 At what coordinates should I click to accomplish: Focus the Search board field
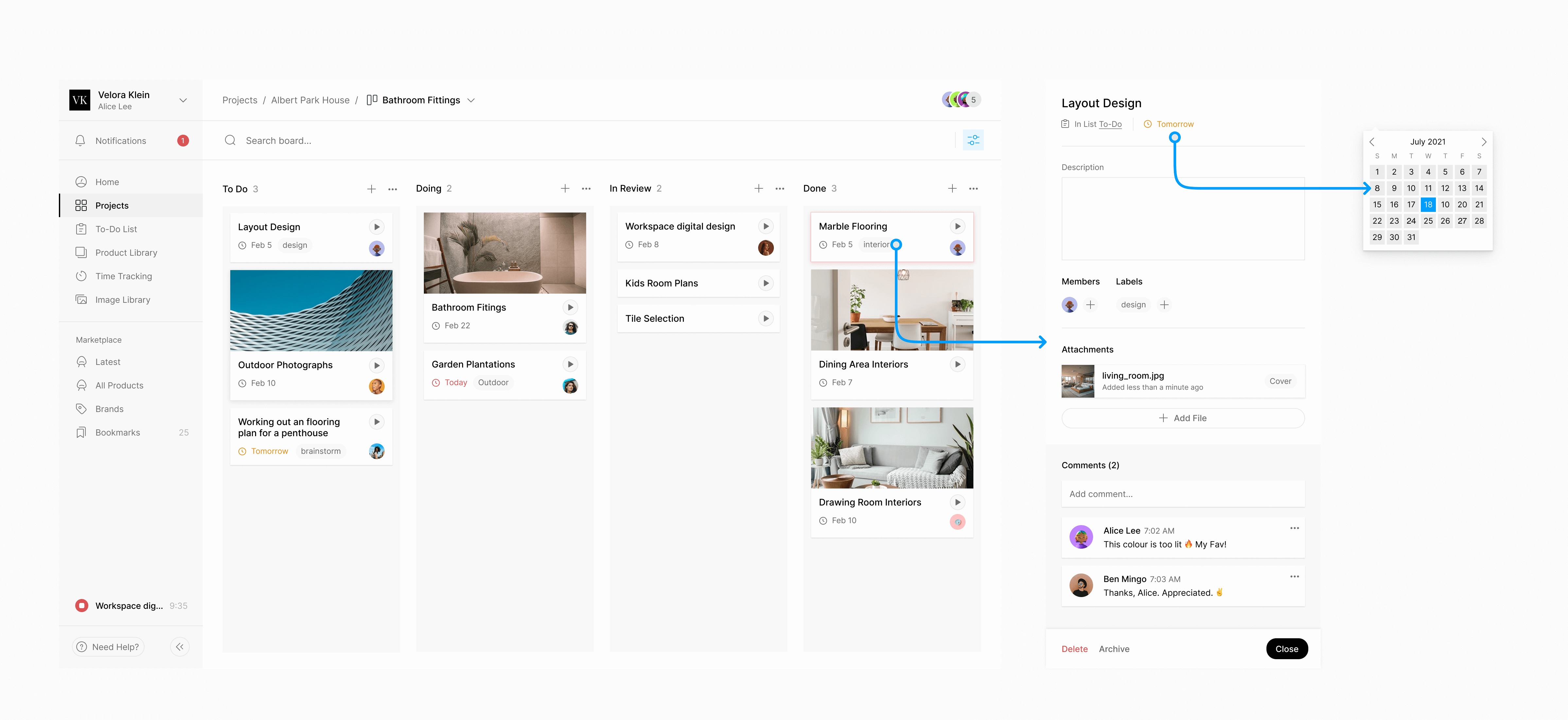(x=584, y=140)
